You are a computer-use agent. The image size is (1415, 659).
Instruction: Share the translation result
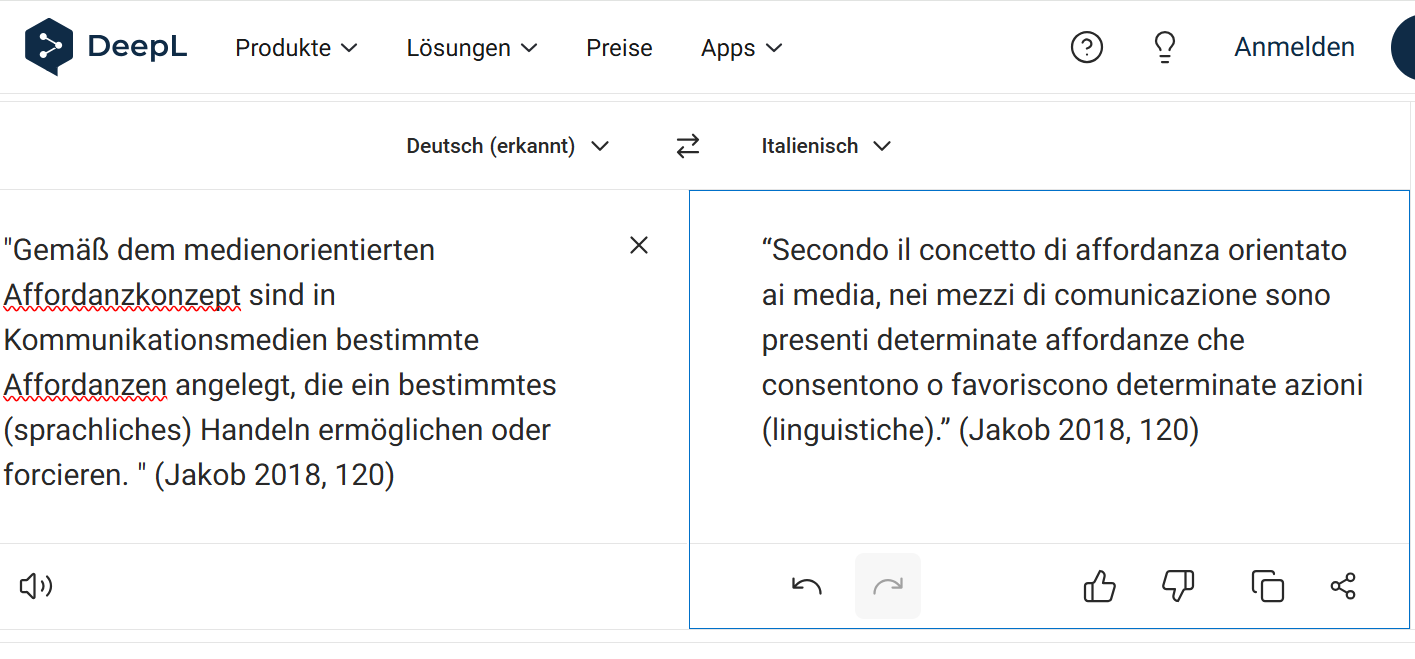click(x=1343, y=586)
